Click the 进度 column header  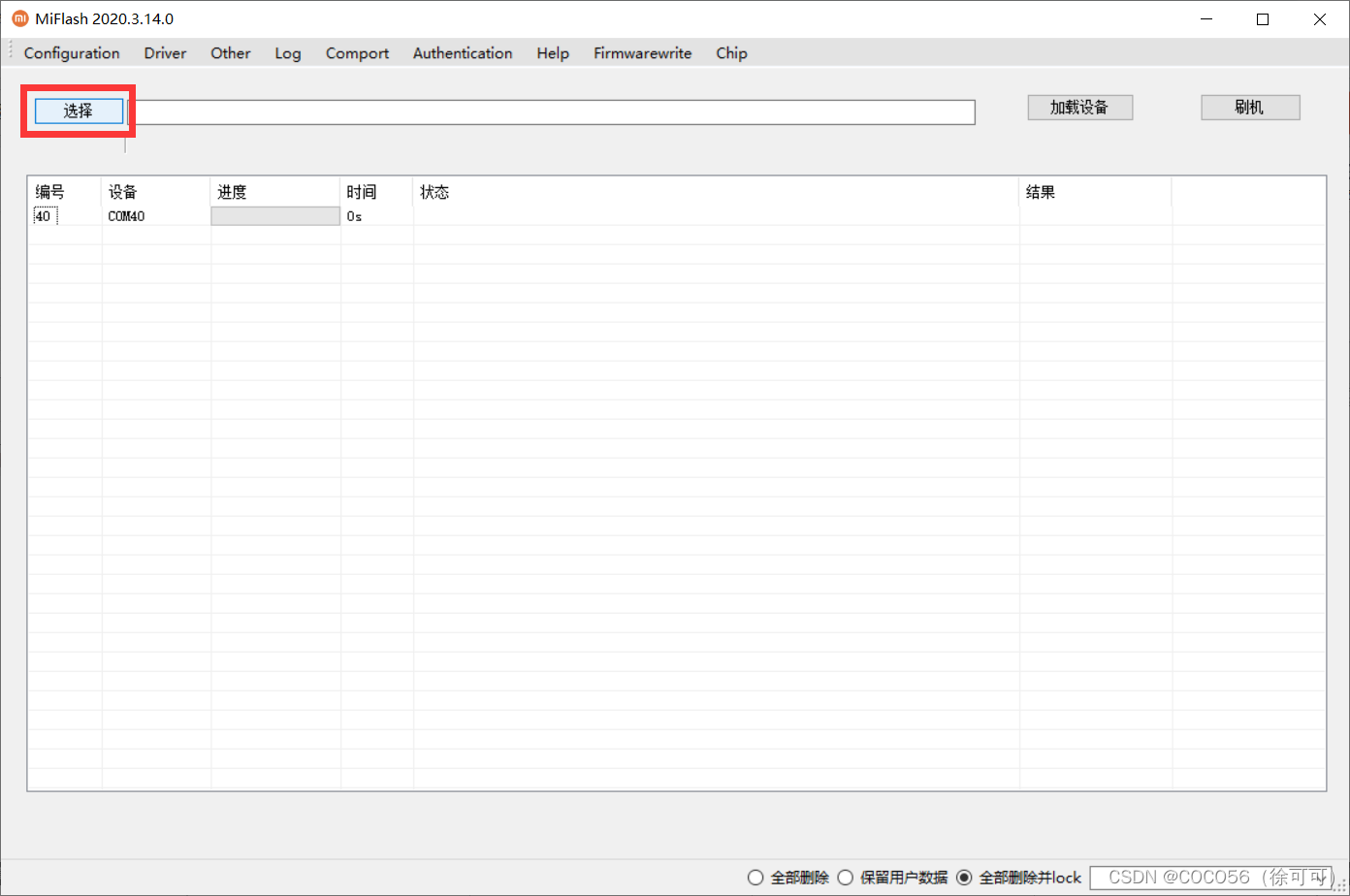click(275, 192)
